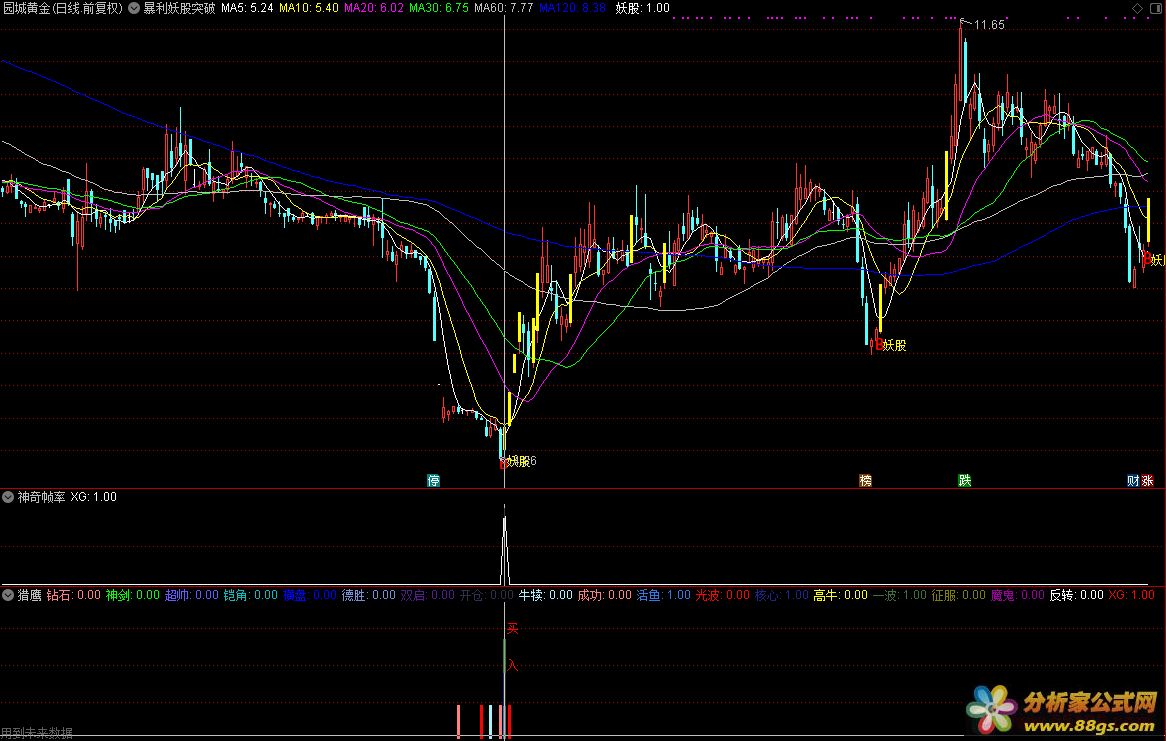Click the green 跌 marker icon
This screenshot has width=1166, height=741.
[964, 481]
